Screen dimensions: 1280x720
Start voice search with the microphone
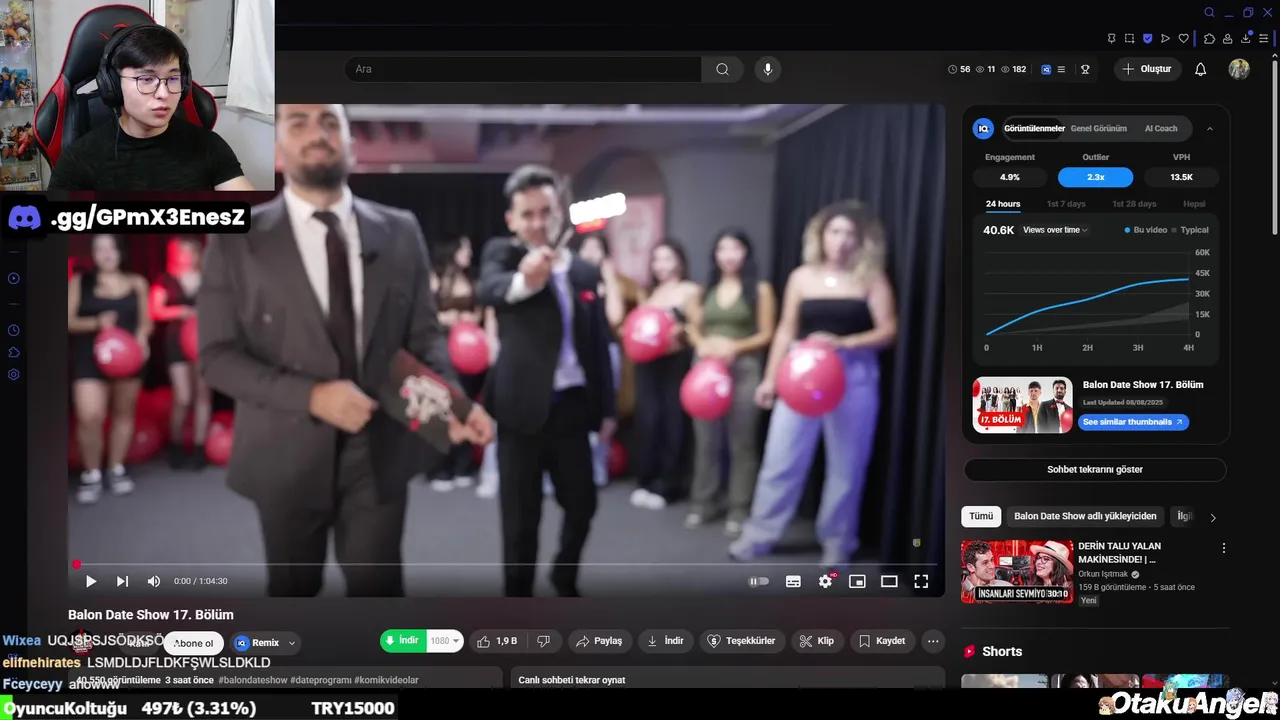(768, 69)
